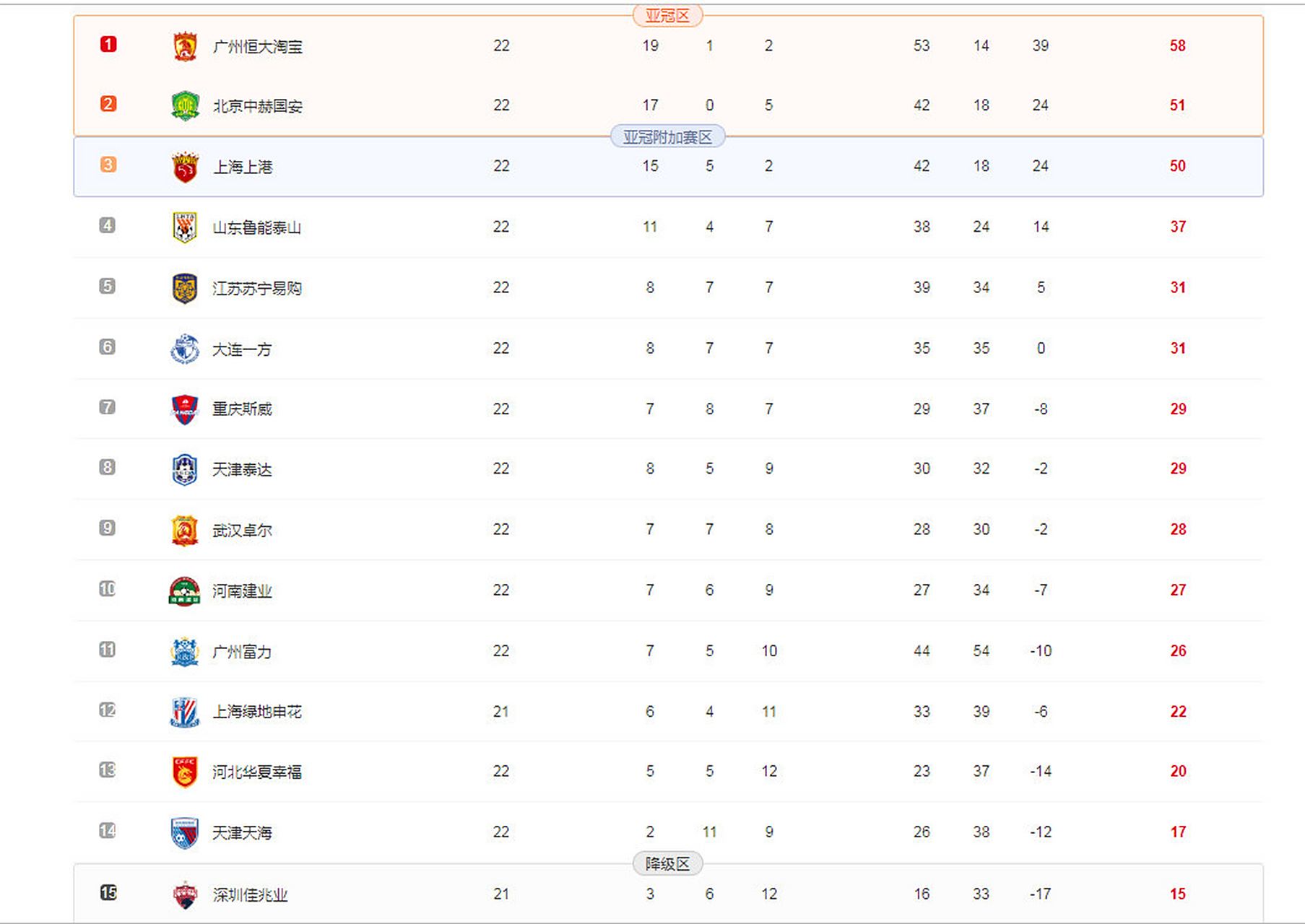
Task: Open the 武汉卓尔 team page link
Action: click(242, 531)
